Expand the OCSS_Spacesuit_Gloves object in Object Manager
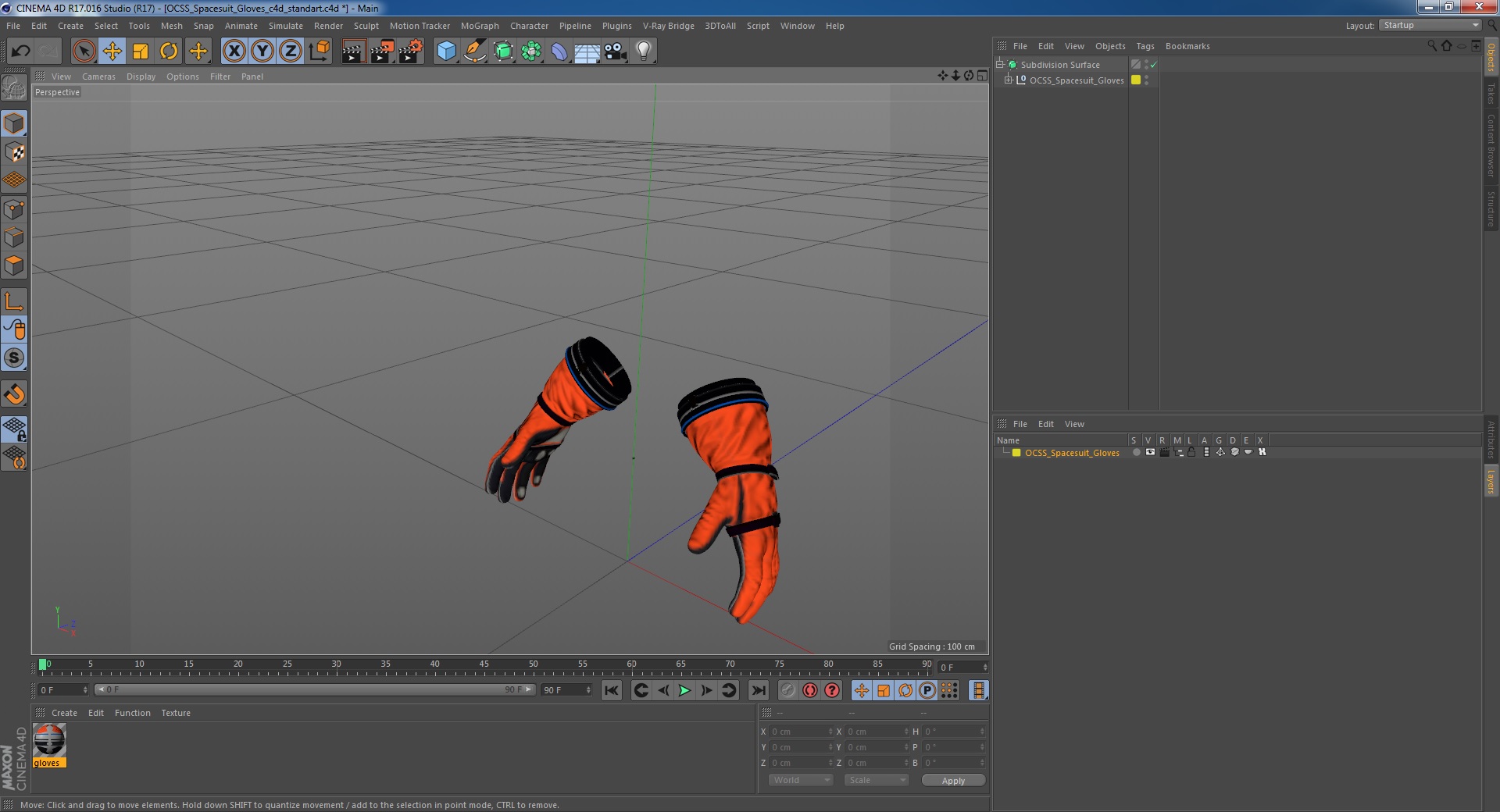1500x812 pixels. coord(1008,80)
